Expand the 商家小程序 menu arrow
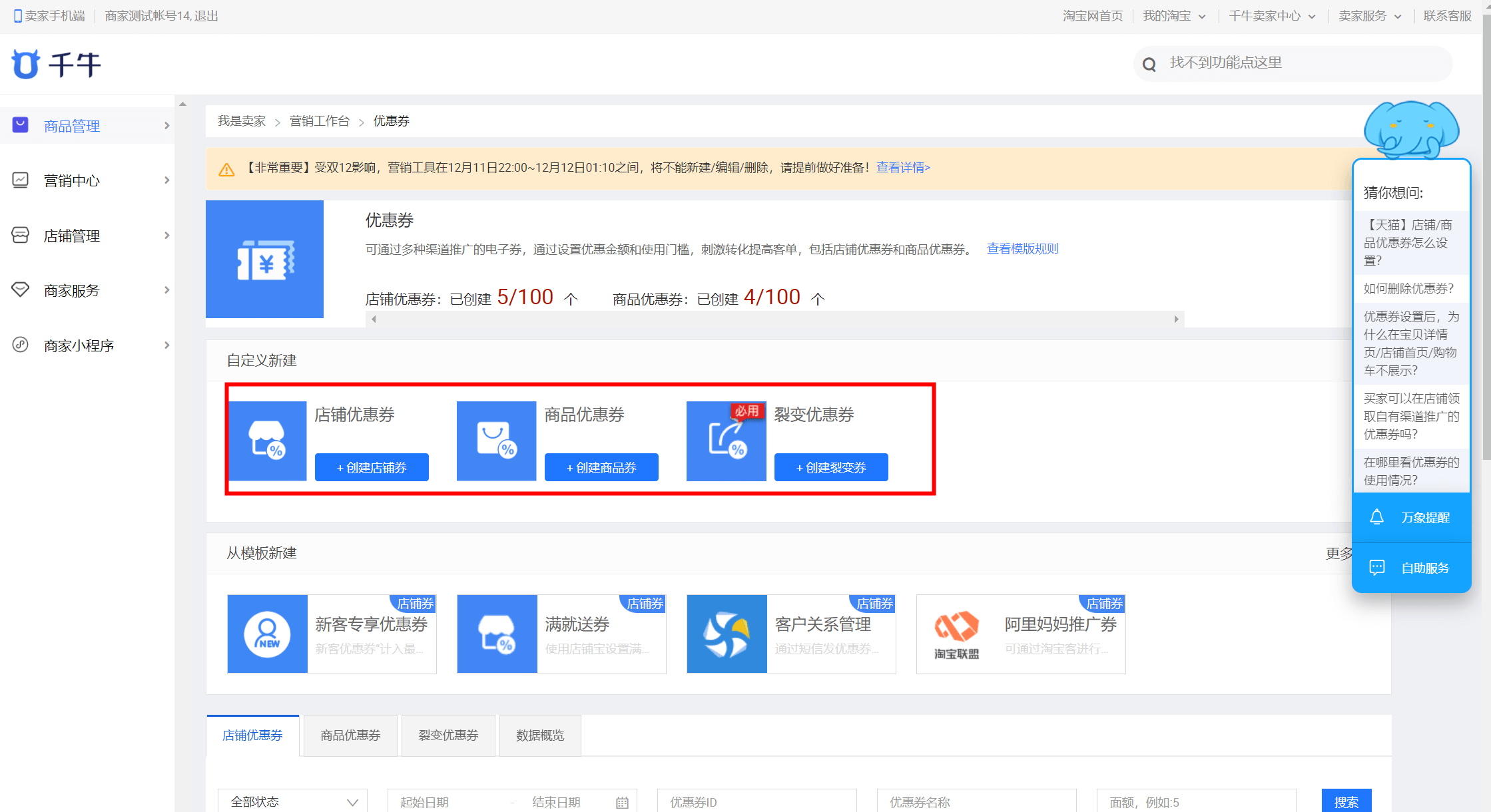Image resolution: width=1491 pixels, height=812 pixels. [166, 345]
